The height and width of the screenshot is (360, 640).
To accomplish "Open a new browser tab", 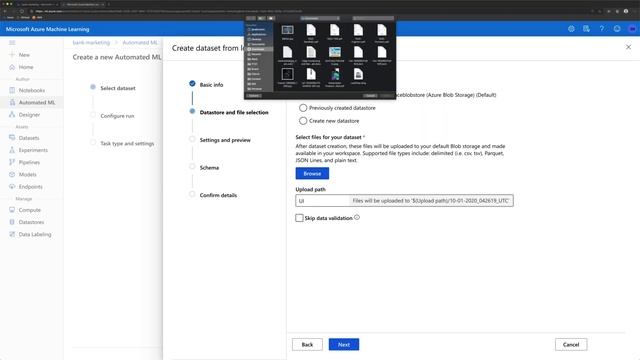I will click(109, 4).
